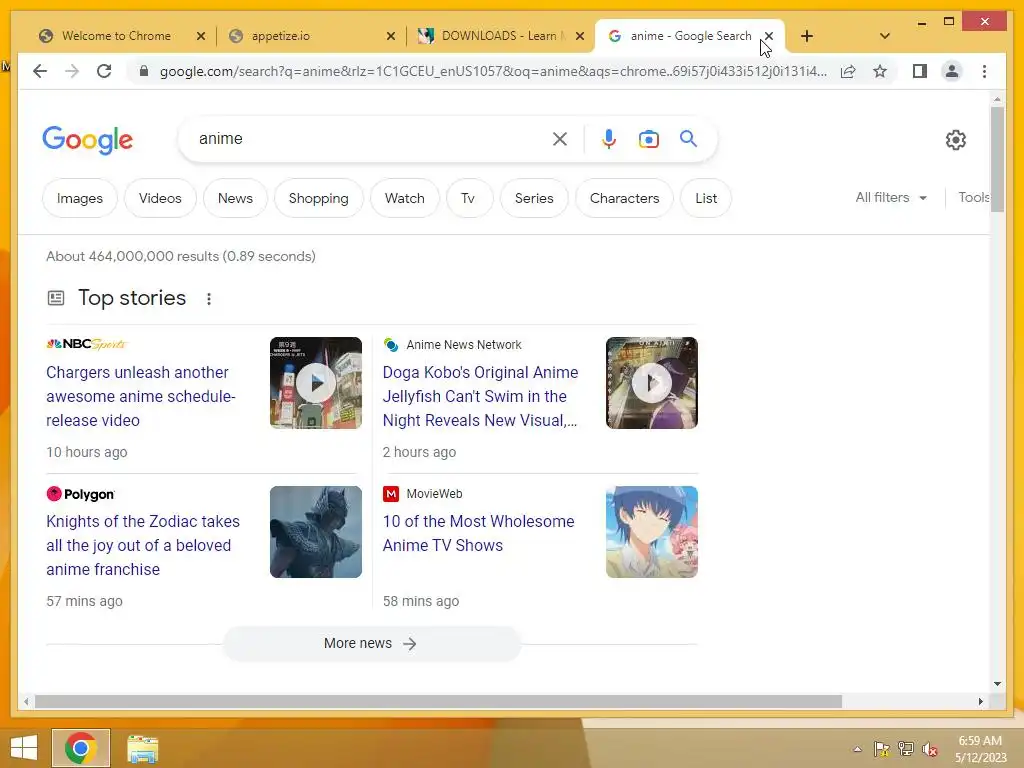
Task: Click the muted volume tray icon
Action: (930, 749)
